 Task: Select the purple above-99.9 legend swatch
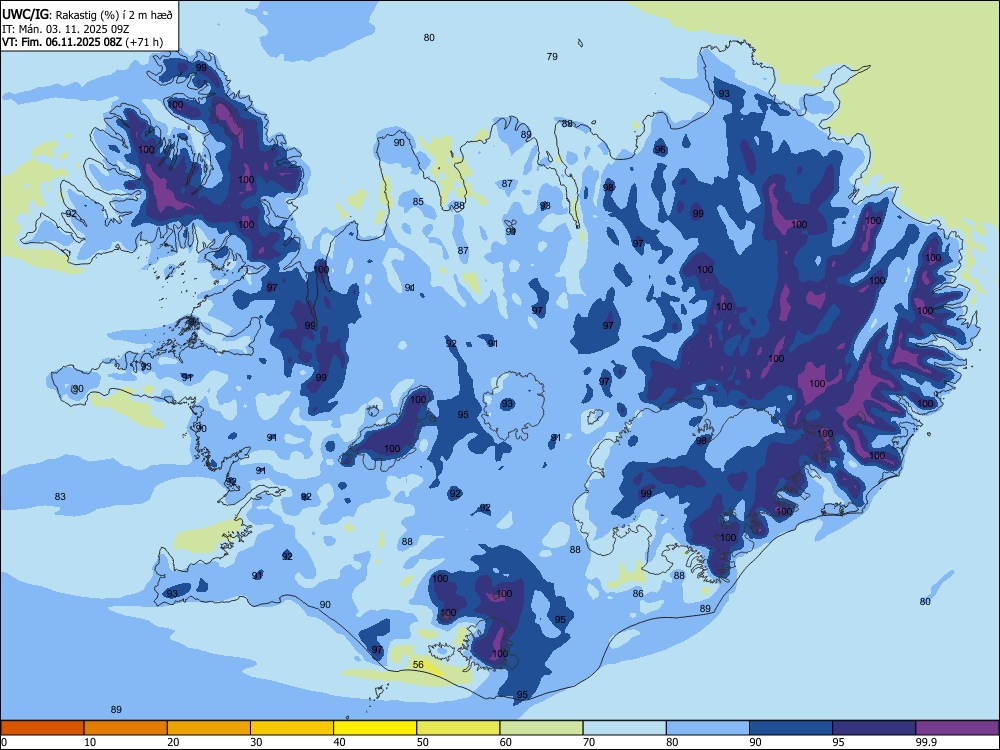tap(957, 728)
